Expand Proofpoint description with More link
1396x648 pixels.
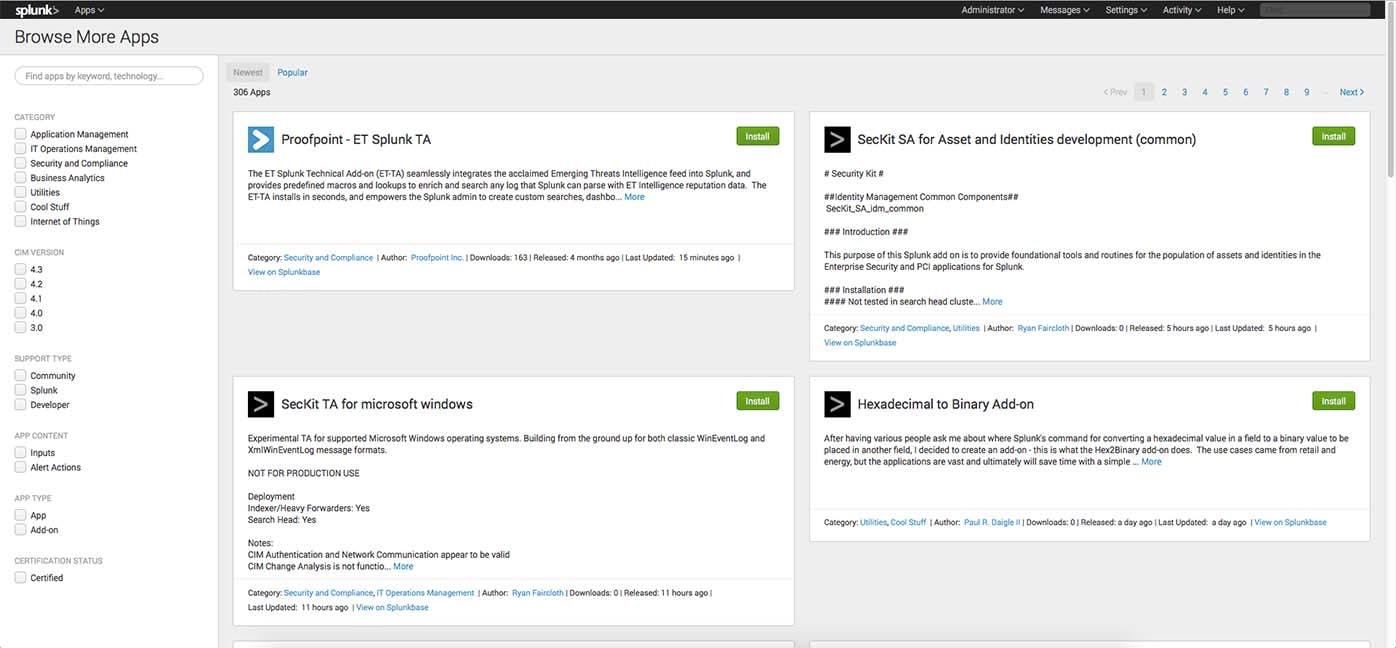[634, 197]
